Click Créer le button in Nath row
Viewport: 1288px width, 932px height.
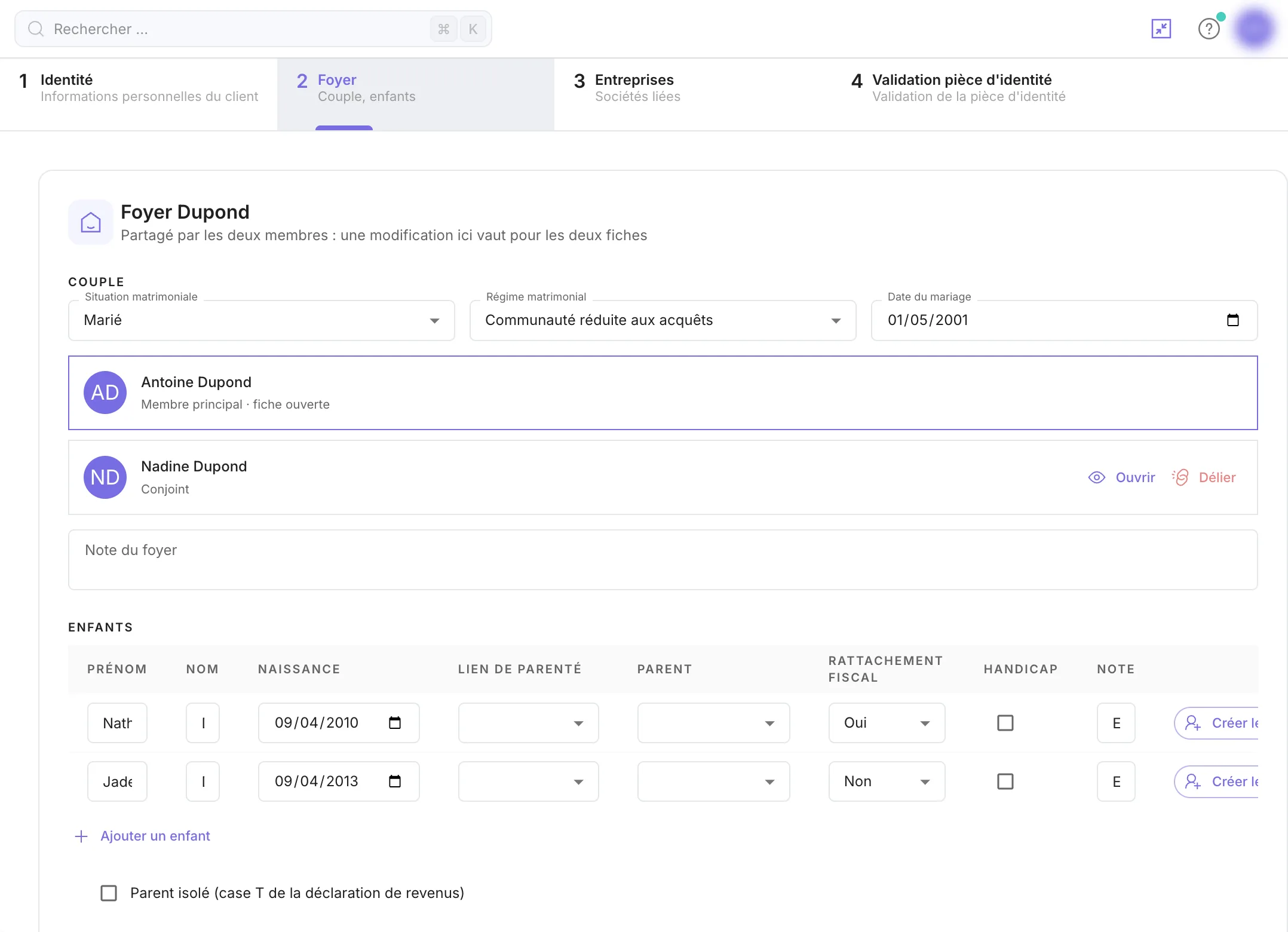pos(1217,723)
